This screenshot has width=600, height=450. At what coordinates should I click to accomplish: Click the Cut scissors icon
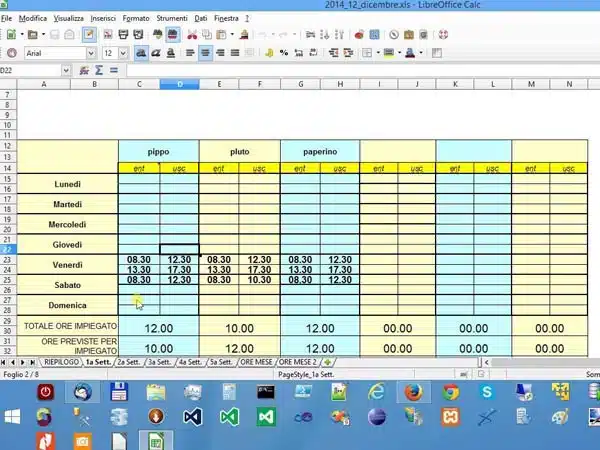tap(193, 34)
